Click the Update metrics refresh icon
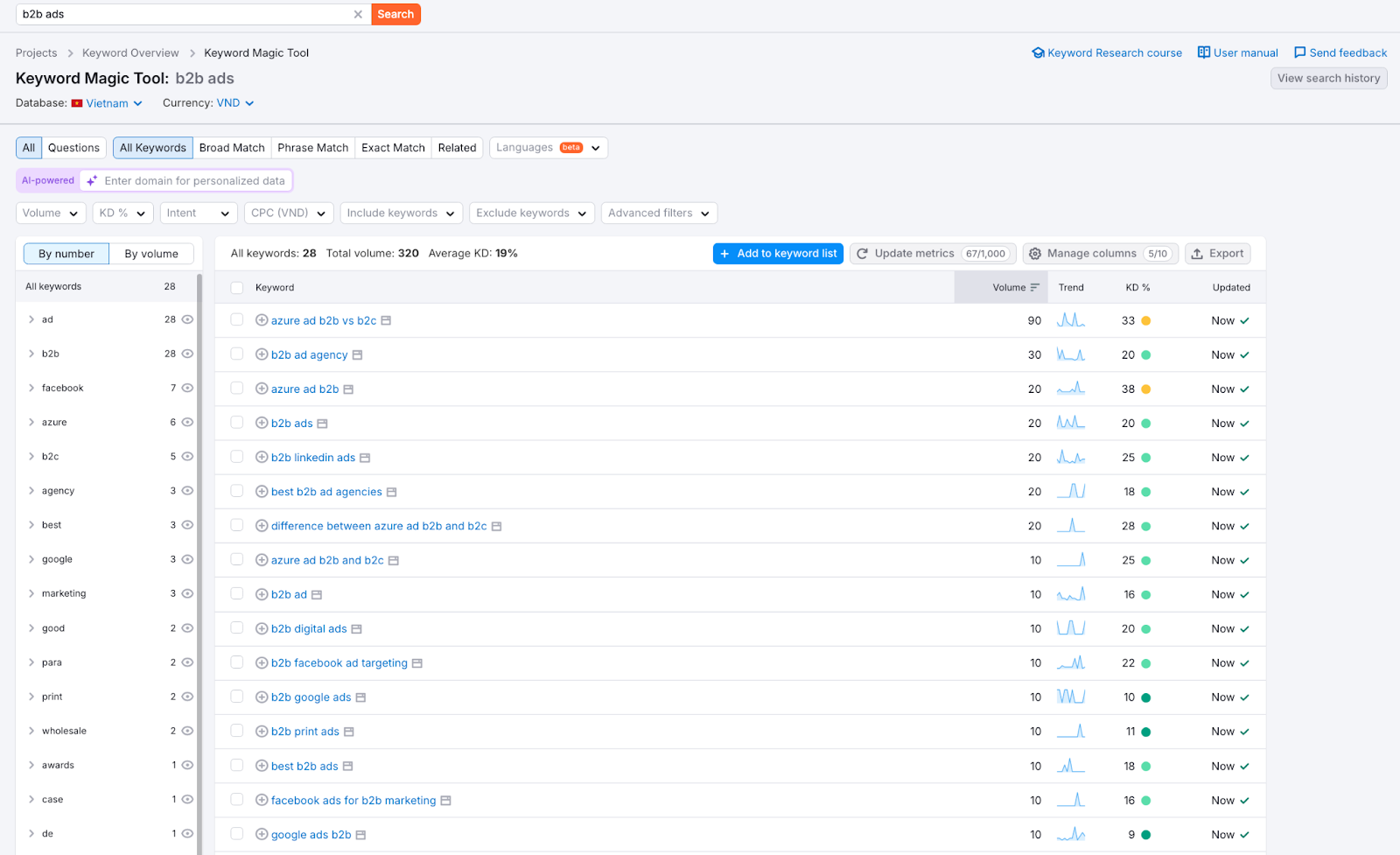 pos(863,254)
